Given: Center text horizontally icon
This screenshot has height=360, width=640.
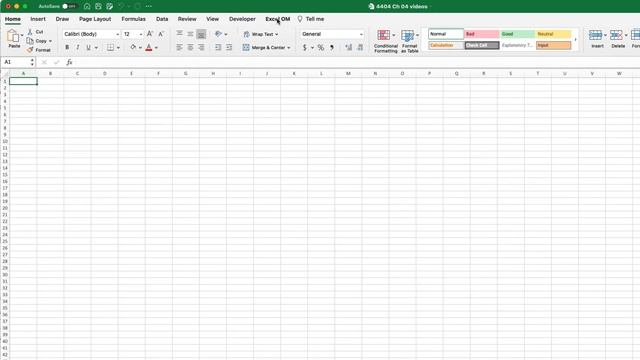Looking at the screenshot, I should click(190, 48).
